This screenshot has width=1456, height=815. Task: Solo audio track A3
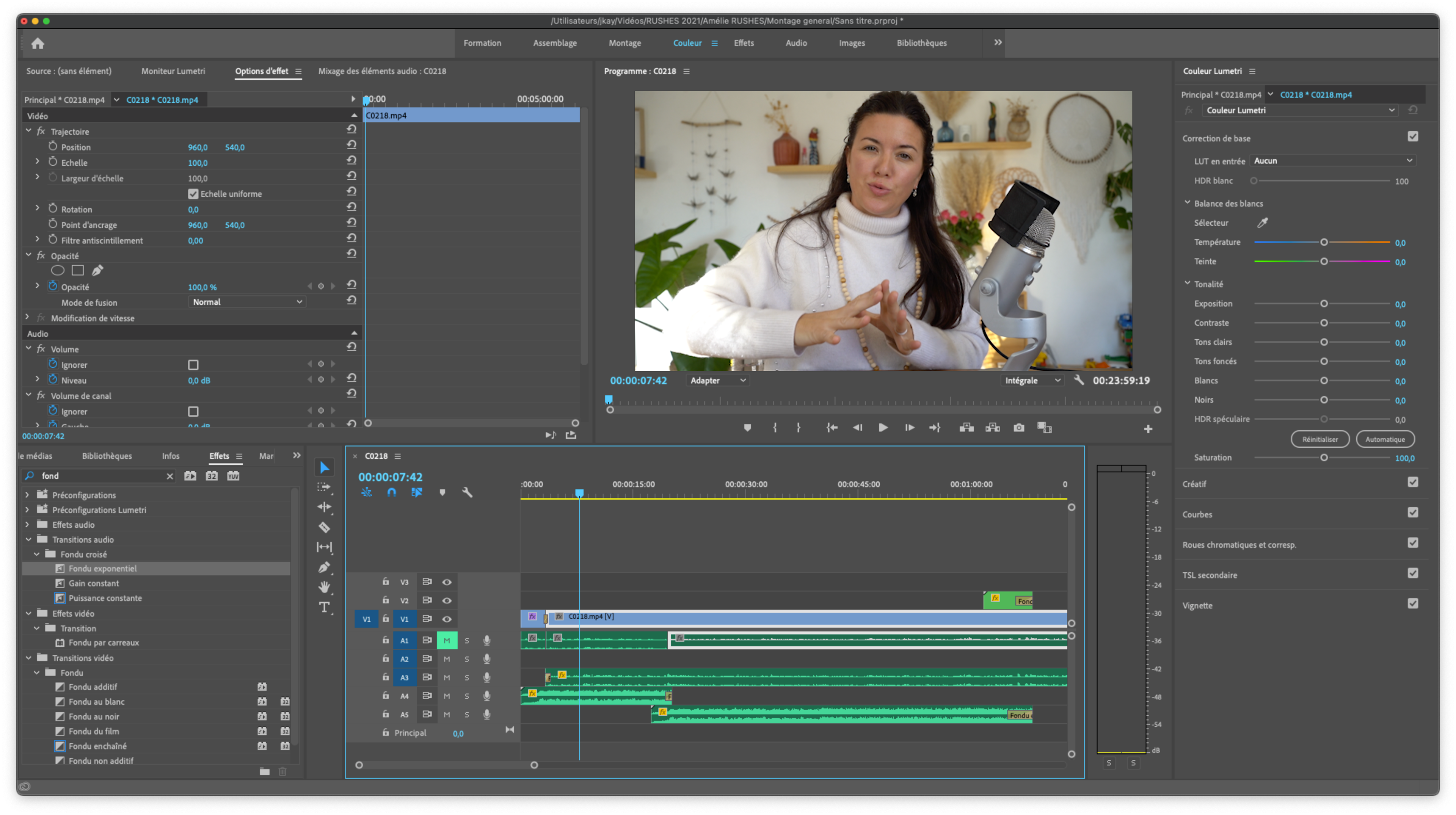(x=467, y=678)
